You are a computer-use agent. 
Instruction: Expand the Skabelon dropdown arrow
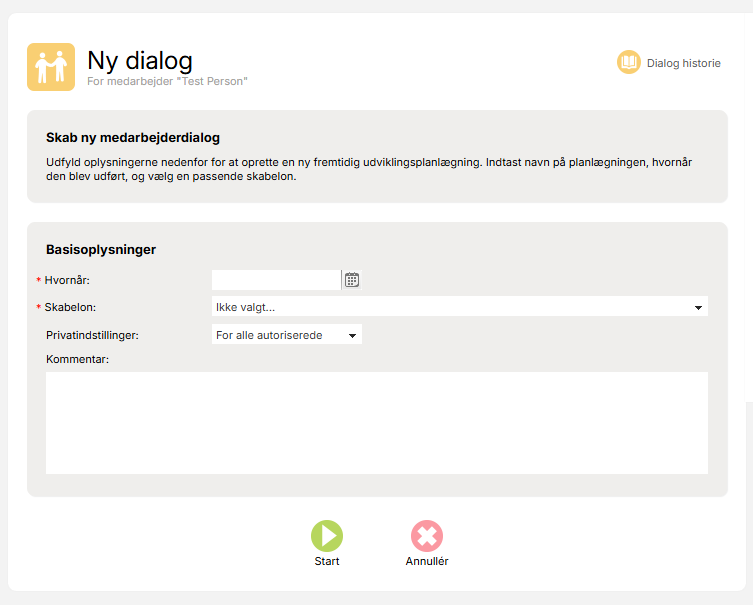coord(698,307)
